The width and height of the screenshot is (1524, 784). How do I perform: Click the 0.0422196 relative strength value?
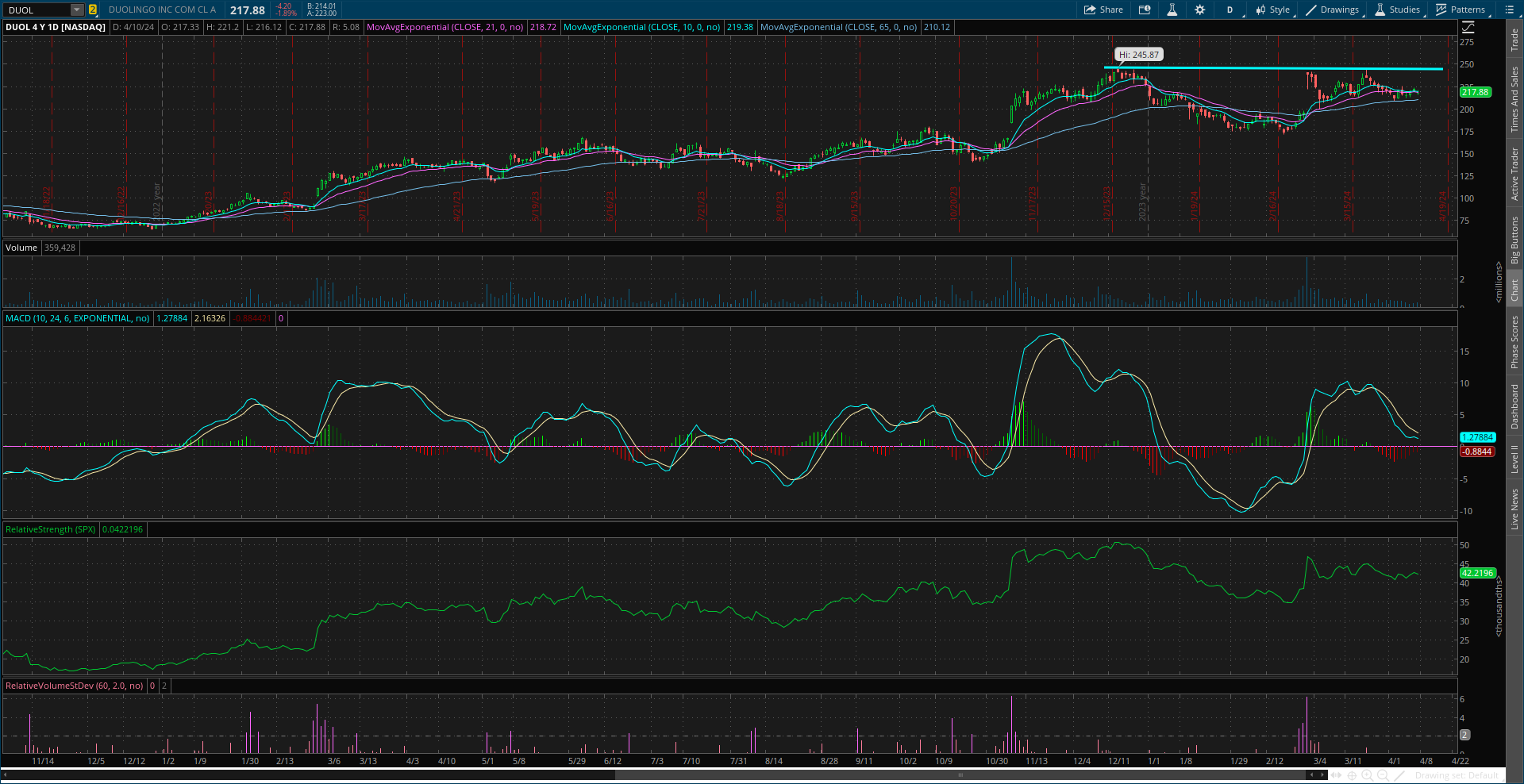tap(122, 529)
